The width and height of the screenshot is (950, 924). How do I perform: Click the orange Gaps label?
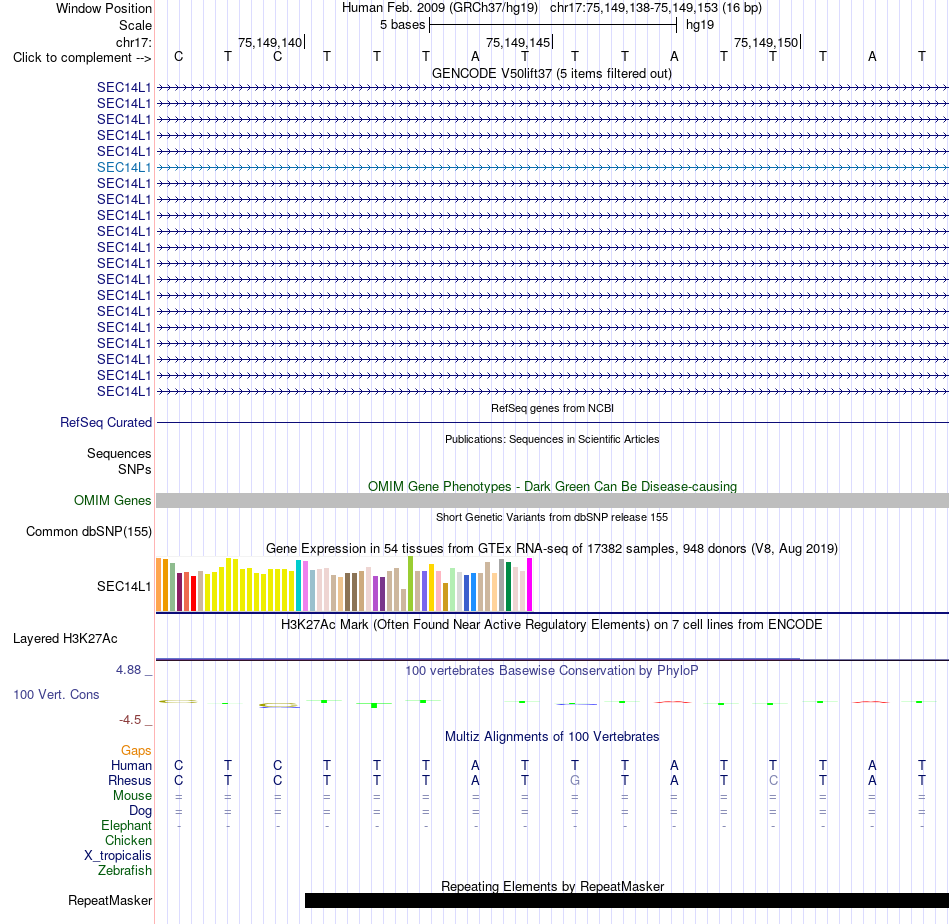pyautogui.click(x=136, y=751)
